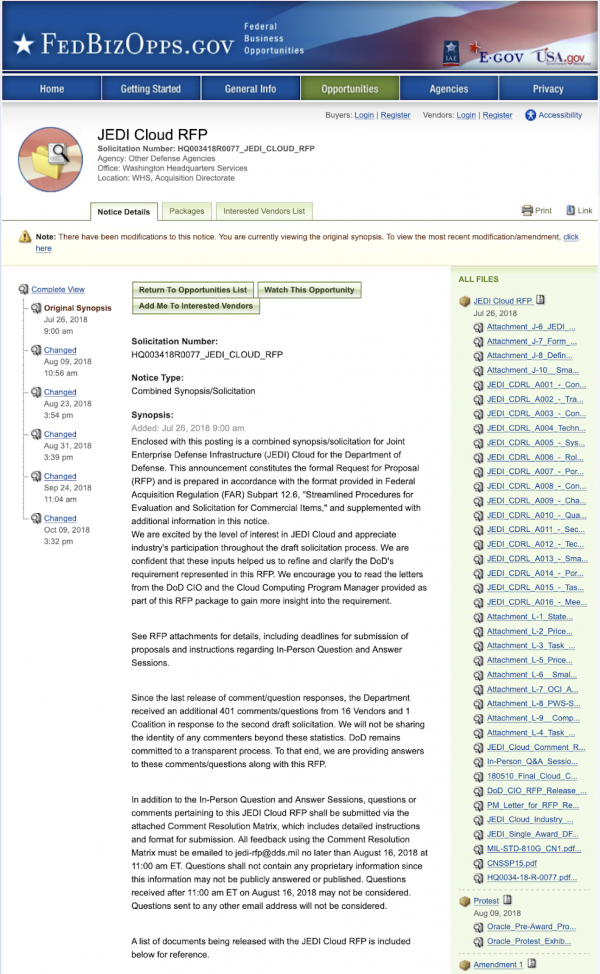The height and width of the screenshot is (974, 600).
Task: Open the Protest package link
Action: 486,901
